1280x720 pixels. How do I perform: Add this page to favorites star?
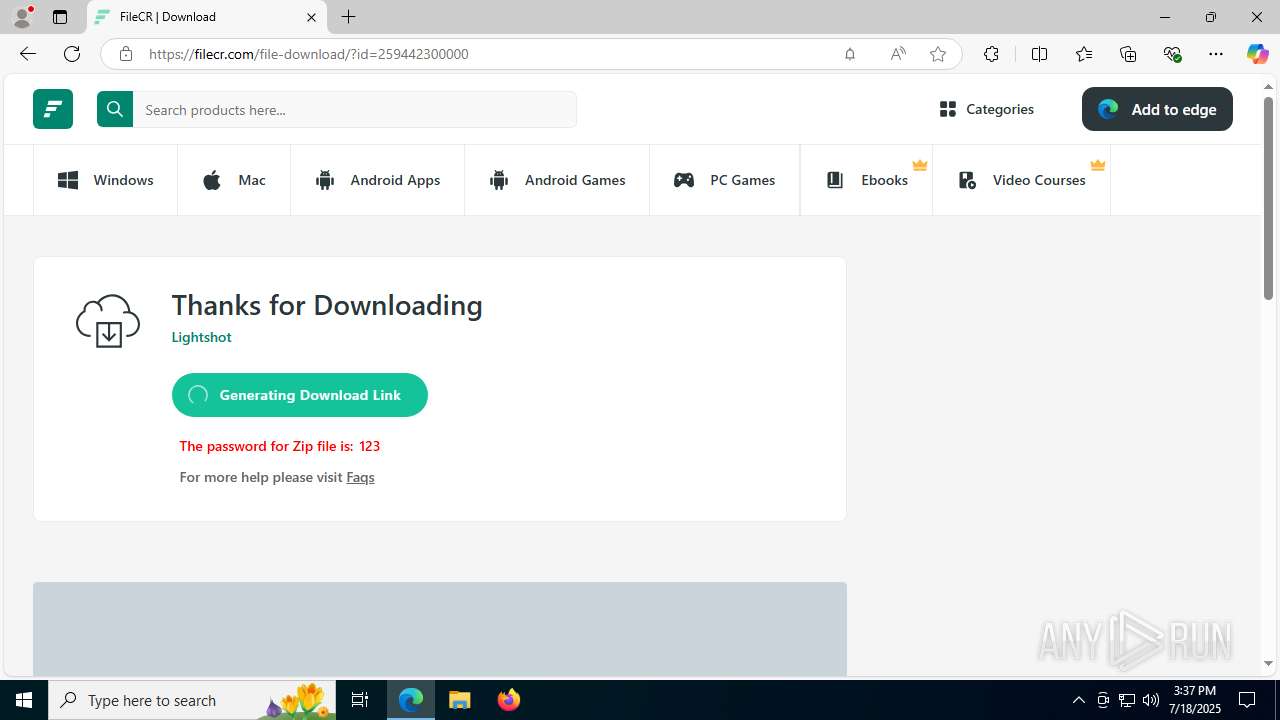click(x=938, y=54)
